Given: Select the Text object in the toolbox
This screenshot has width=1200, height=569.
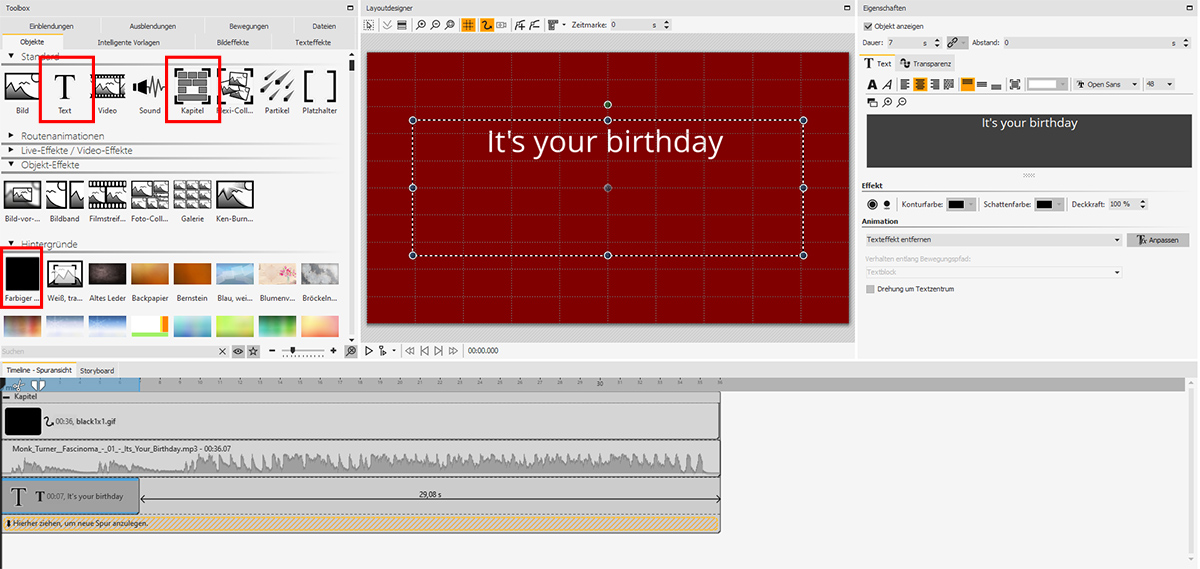Looking at the screenshot, I should point(65,88).
